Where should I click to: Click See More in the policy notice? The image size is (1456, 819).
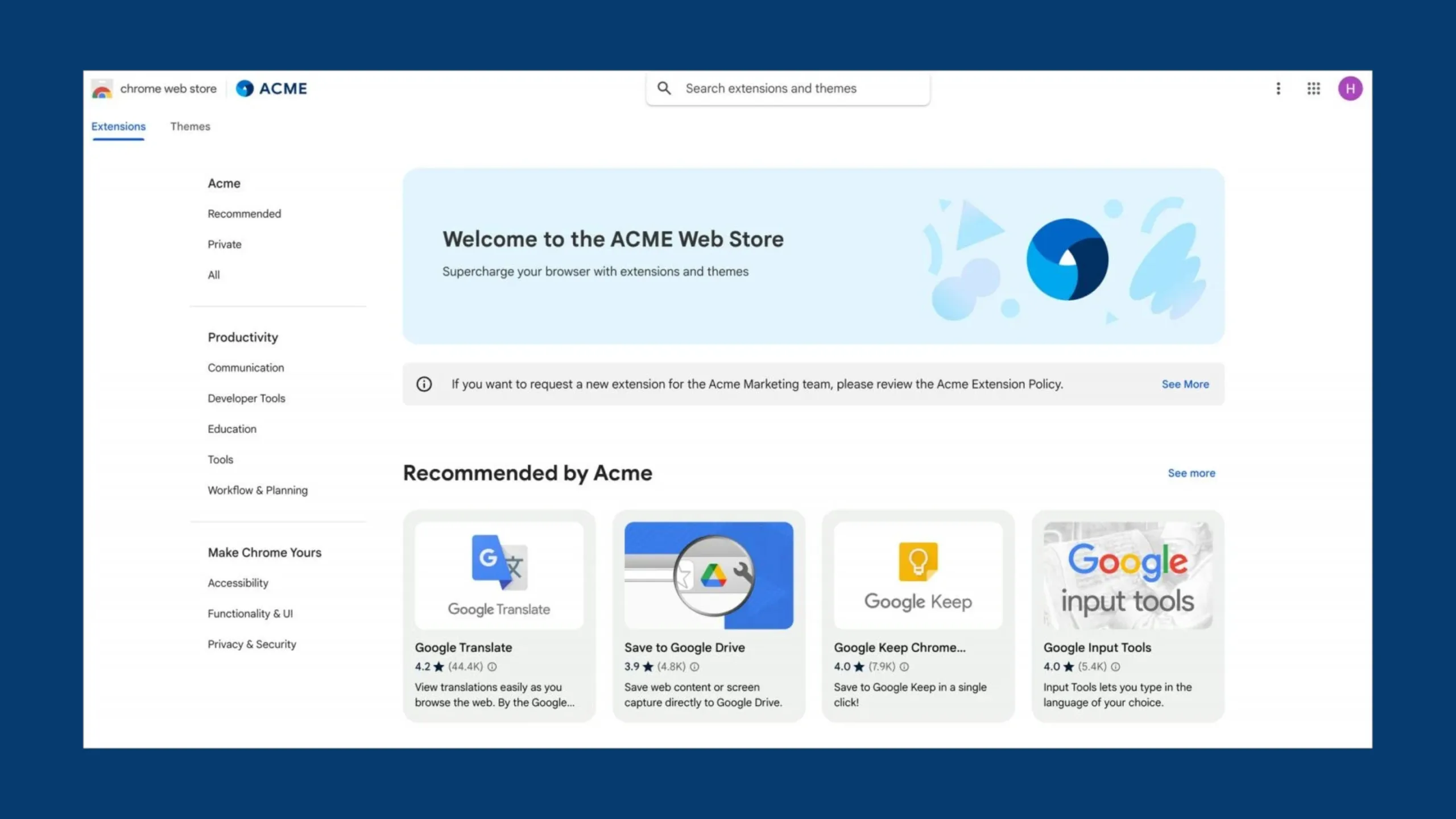[x=1185, y=384]
